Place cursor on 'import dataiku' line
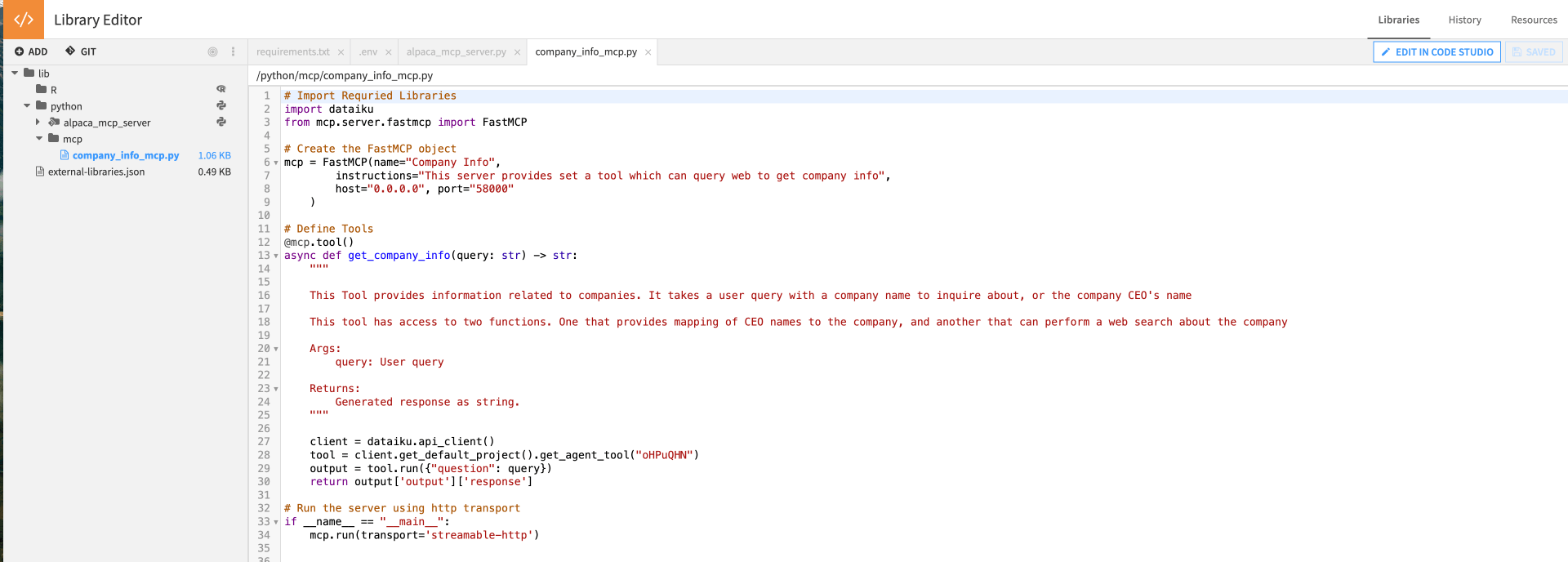Screen dimensions: 1568x562 click(x=329, y=109)
